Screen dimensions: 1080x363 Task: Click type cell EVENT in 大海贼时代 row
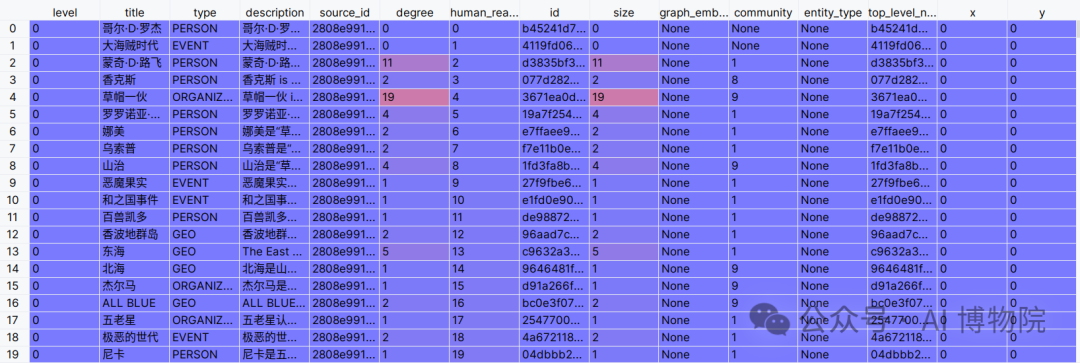(x=205, y=45)
